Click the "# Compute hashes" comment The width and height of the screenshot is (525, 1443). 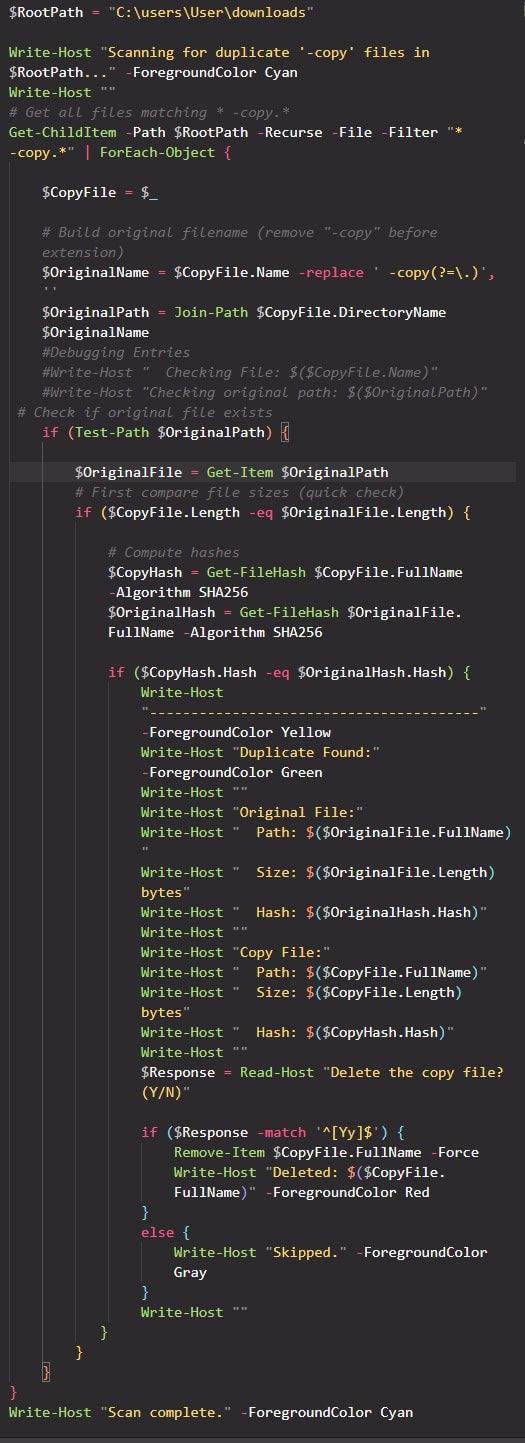[x=174, y=552]
